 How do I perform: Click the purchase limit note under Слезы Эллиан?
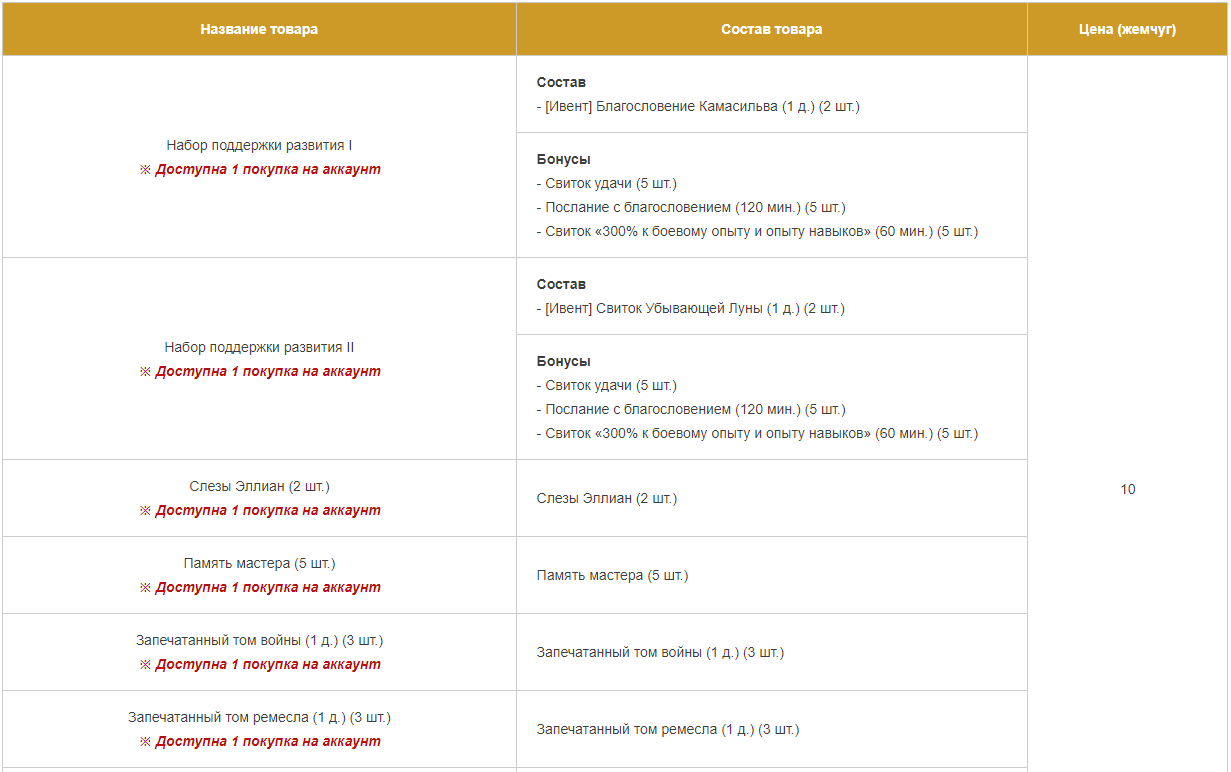[259, 510]
